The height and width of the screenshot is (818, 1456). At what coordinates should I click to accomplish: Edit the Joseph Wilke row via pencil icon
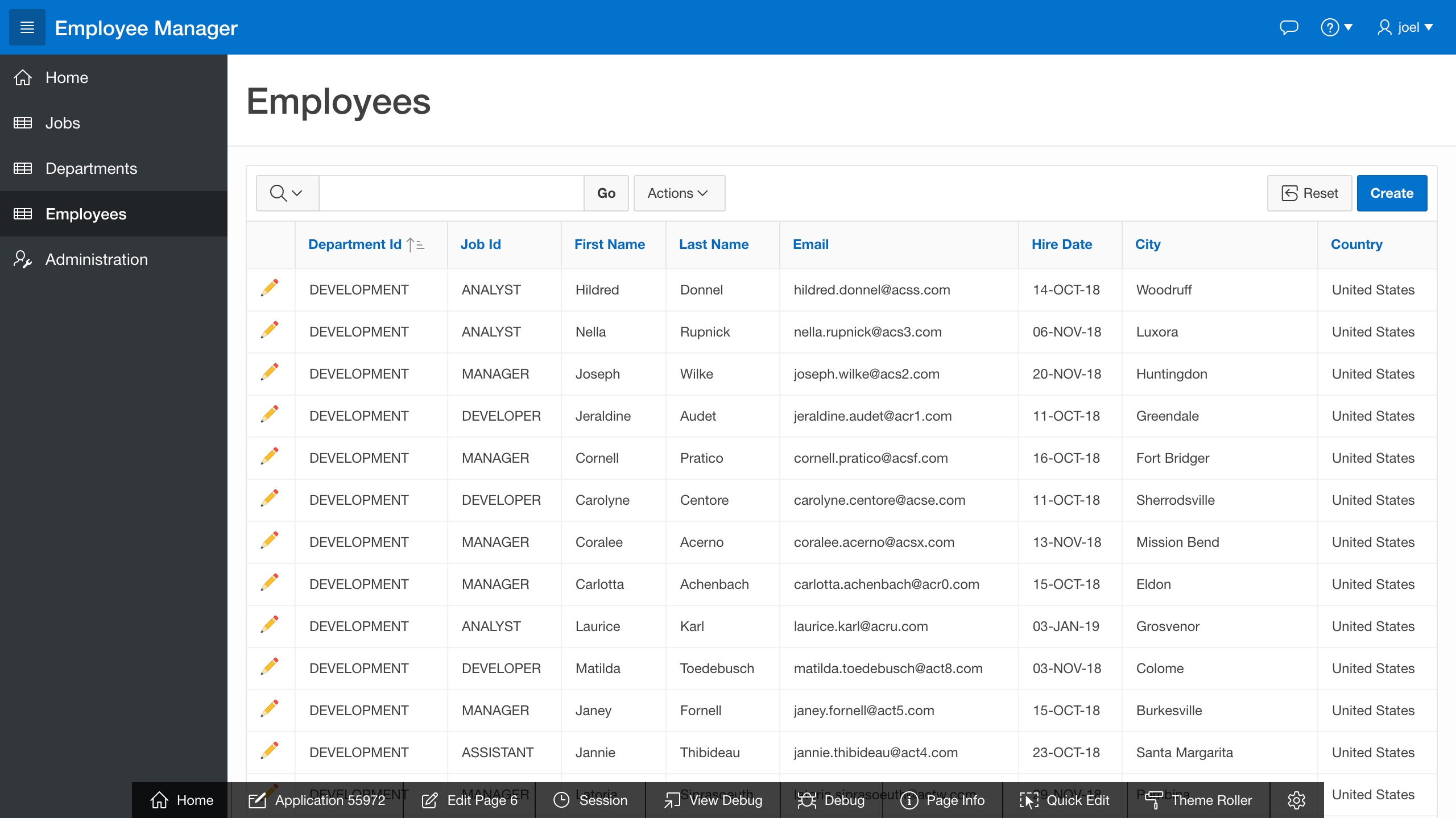tap(270, 372)
